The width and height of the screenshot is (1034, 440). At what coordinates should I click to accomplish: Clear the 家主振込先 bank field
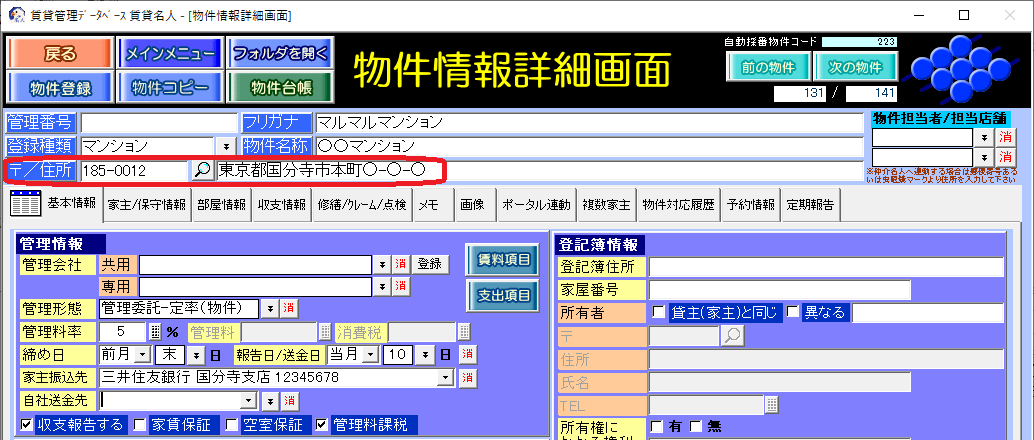(x=468, y=378)
